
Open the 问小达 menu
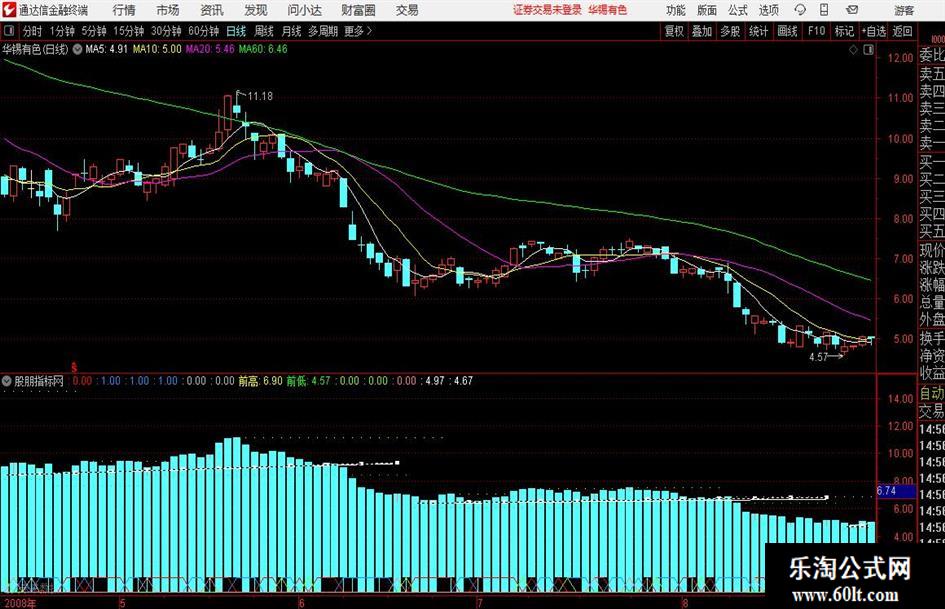pos(305,10)
